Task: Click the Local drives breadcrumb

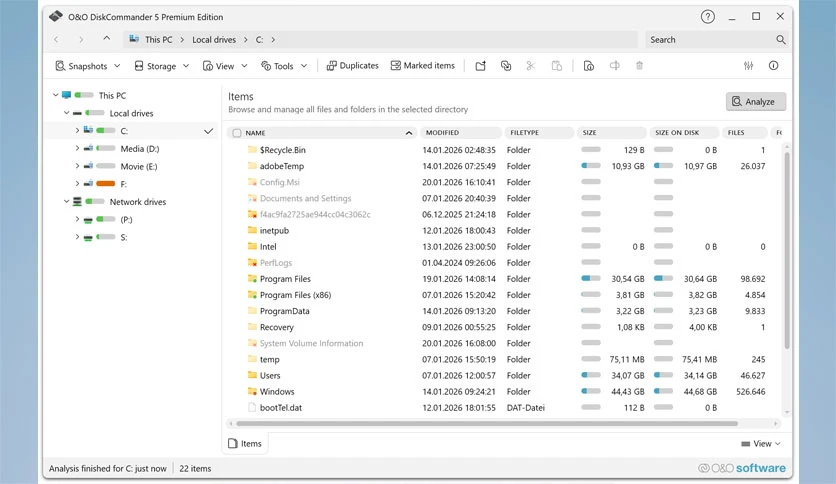Action: click(x=214, y=39)
